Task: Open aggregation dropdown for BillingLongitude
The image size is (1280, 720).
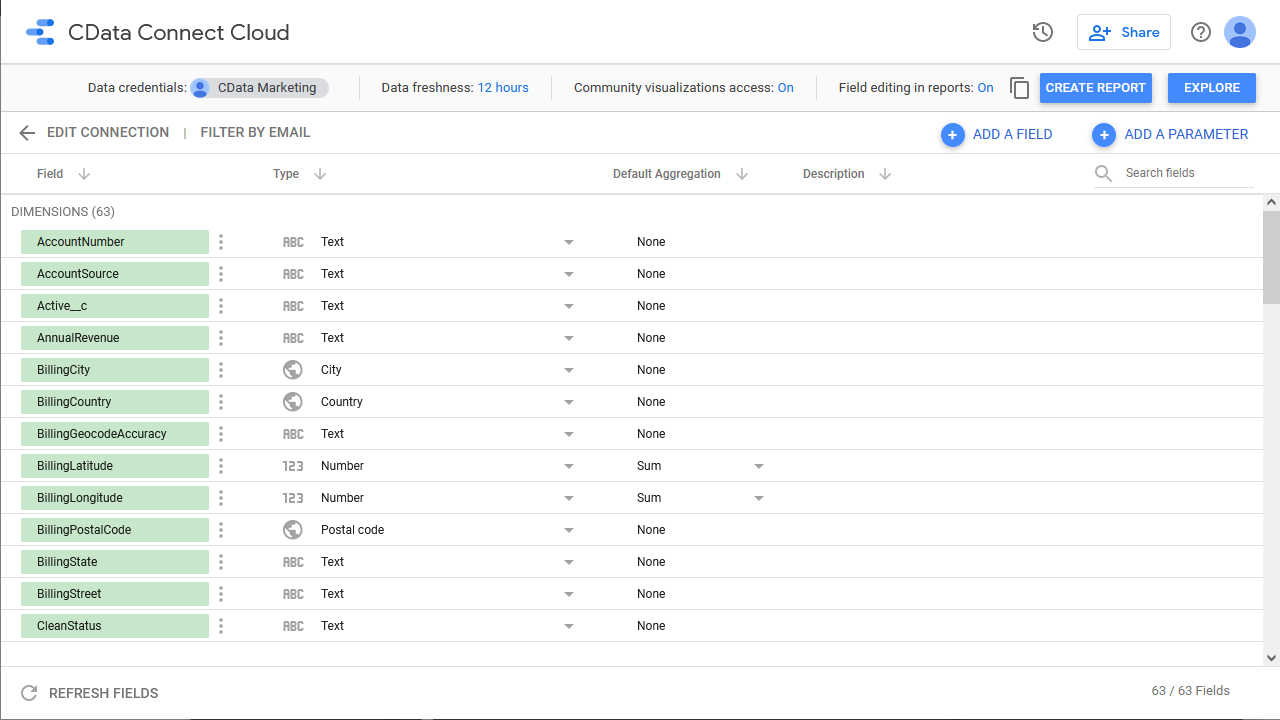Action: 759,498
